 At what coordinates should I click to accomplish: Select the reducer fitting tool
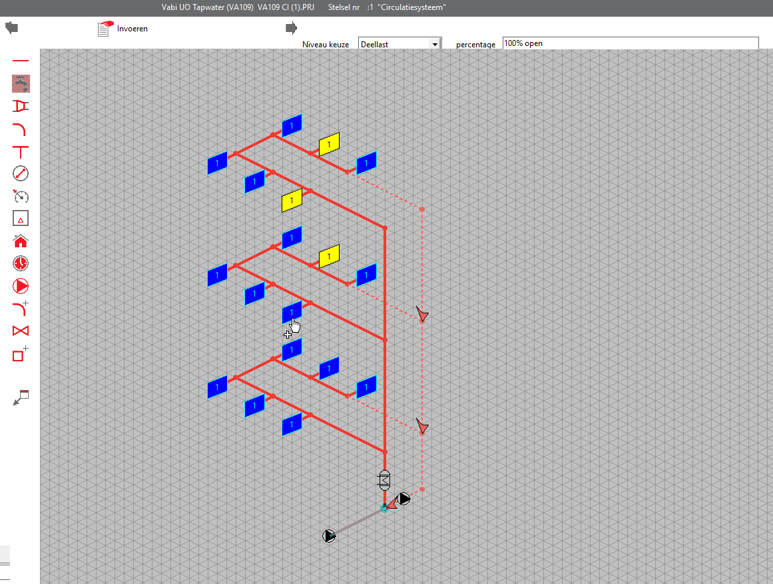[x=21, y=106]
